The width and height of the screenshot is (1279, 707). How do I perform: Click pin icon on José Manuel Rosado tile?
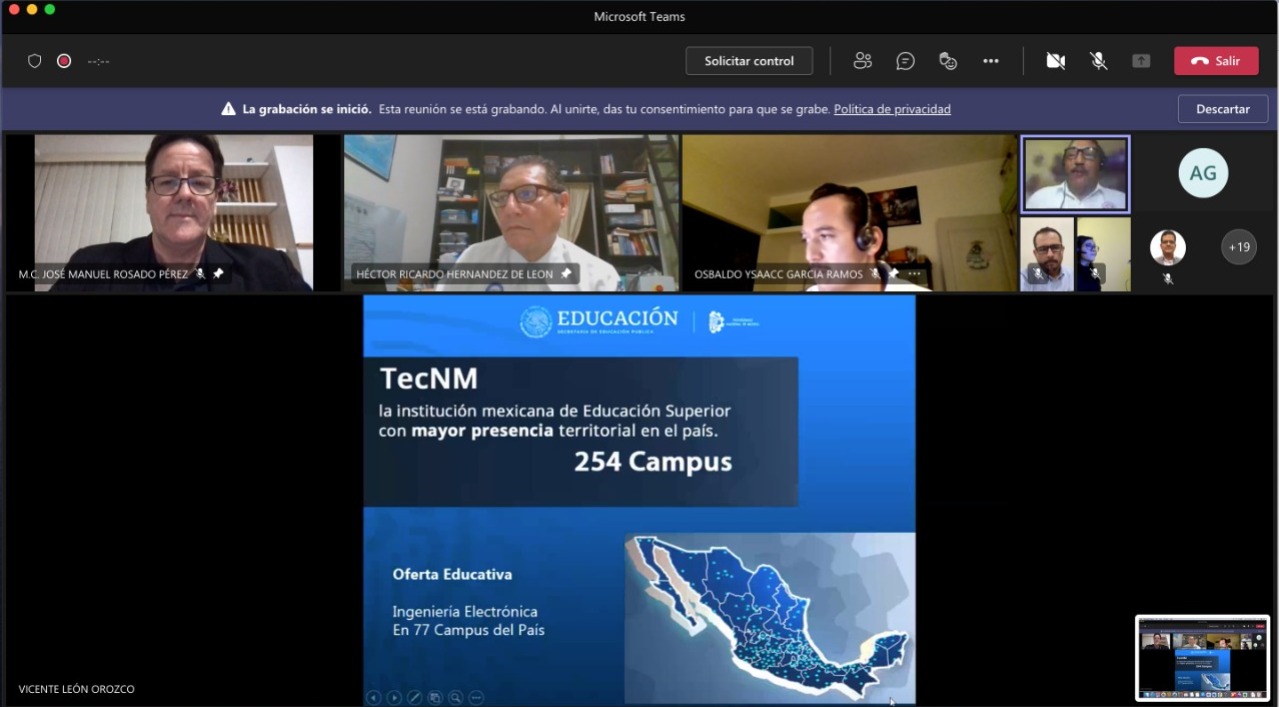218,274
